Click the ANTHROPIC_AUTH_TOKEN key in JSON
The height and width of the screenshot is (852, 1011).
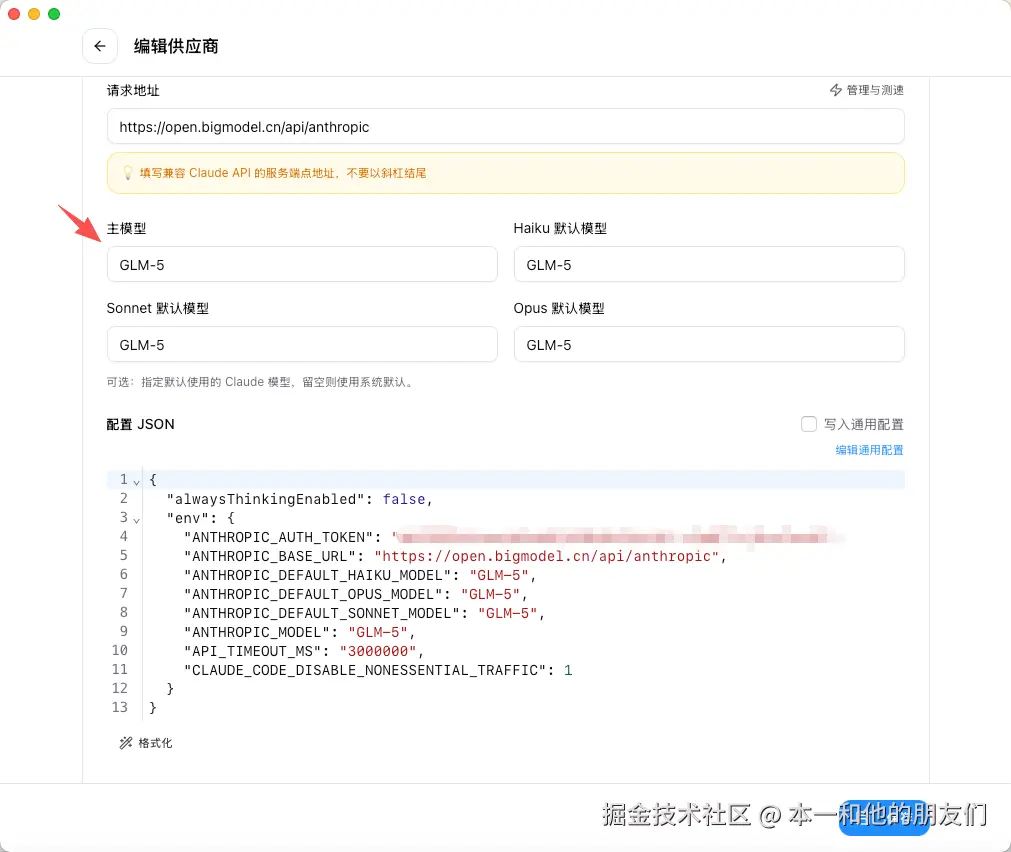(x=278, y=537)
